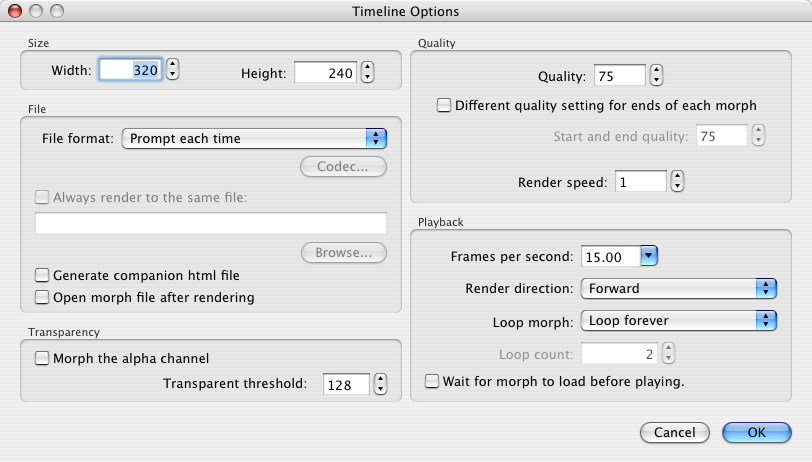Toggle Morph the alpha channel checkbox
812x462 pixels.
[x=42, y=358]
